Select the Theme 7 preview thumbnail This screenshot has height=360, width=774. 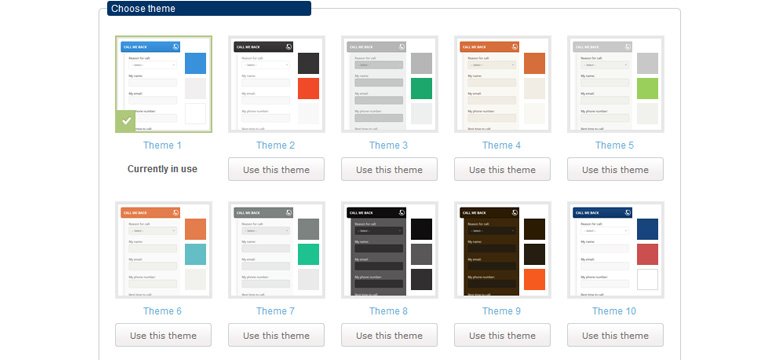coord(276,250)
